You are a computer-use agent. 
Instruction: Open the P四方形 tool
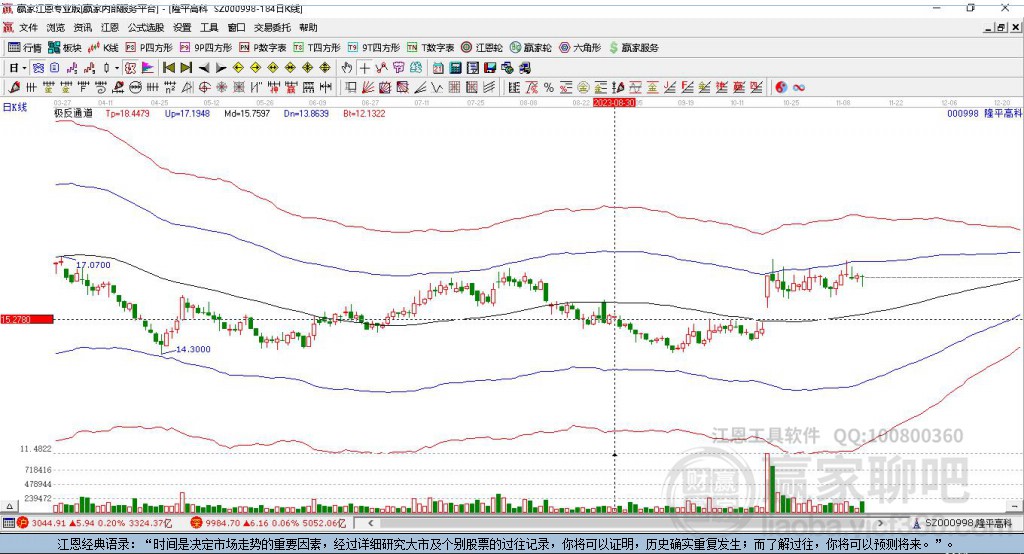[x=149, y=48]
